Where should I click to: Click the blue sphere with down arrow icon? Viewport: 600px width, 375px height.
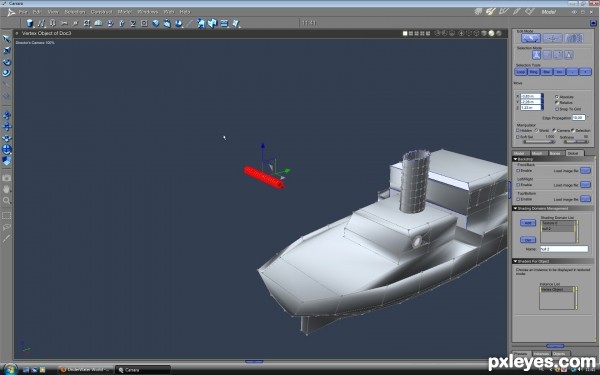point(179,23)
